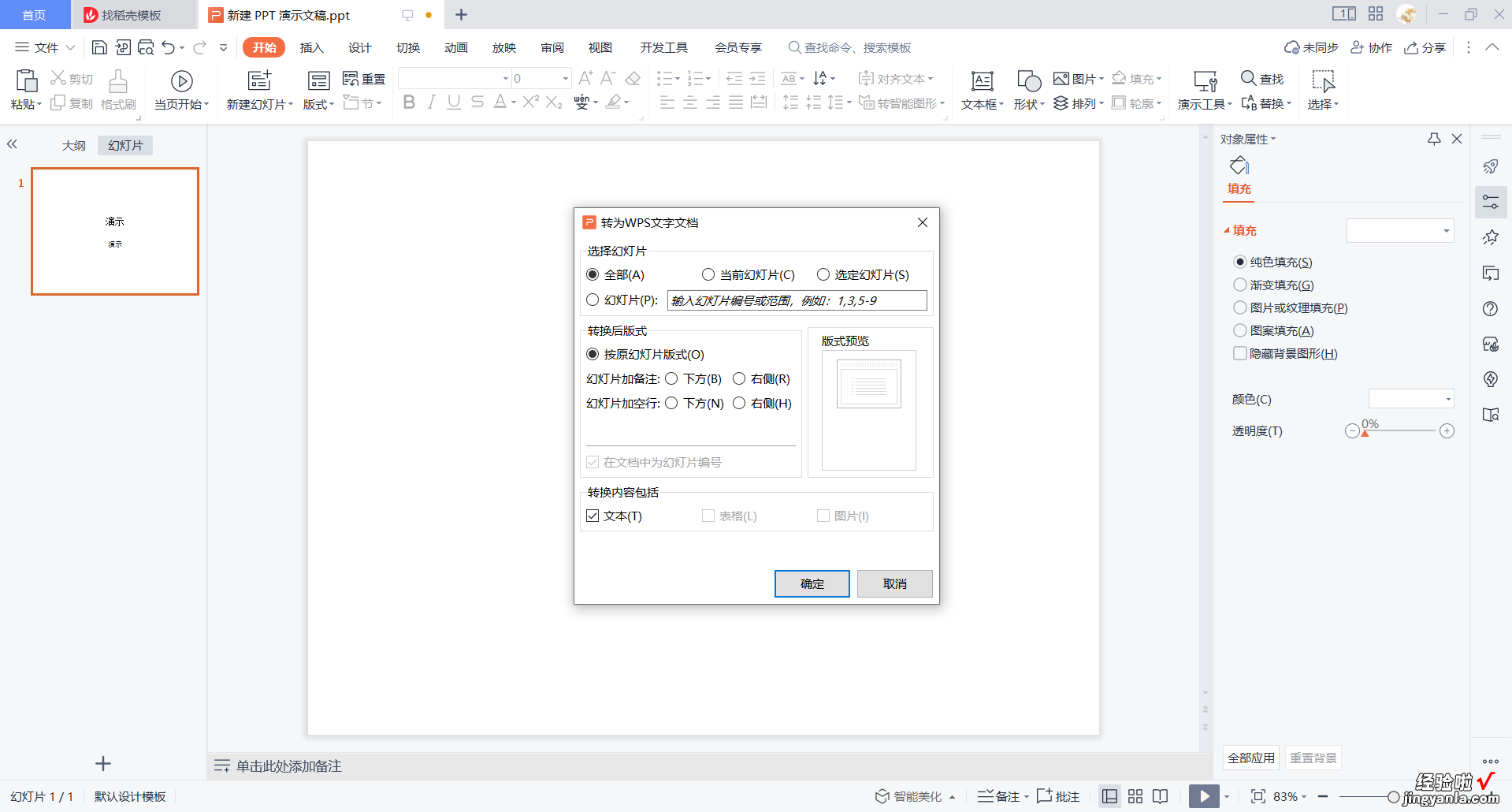Toggle Strikethrough formatting

point(477,102)
